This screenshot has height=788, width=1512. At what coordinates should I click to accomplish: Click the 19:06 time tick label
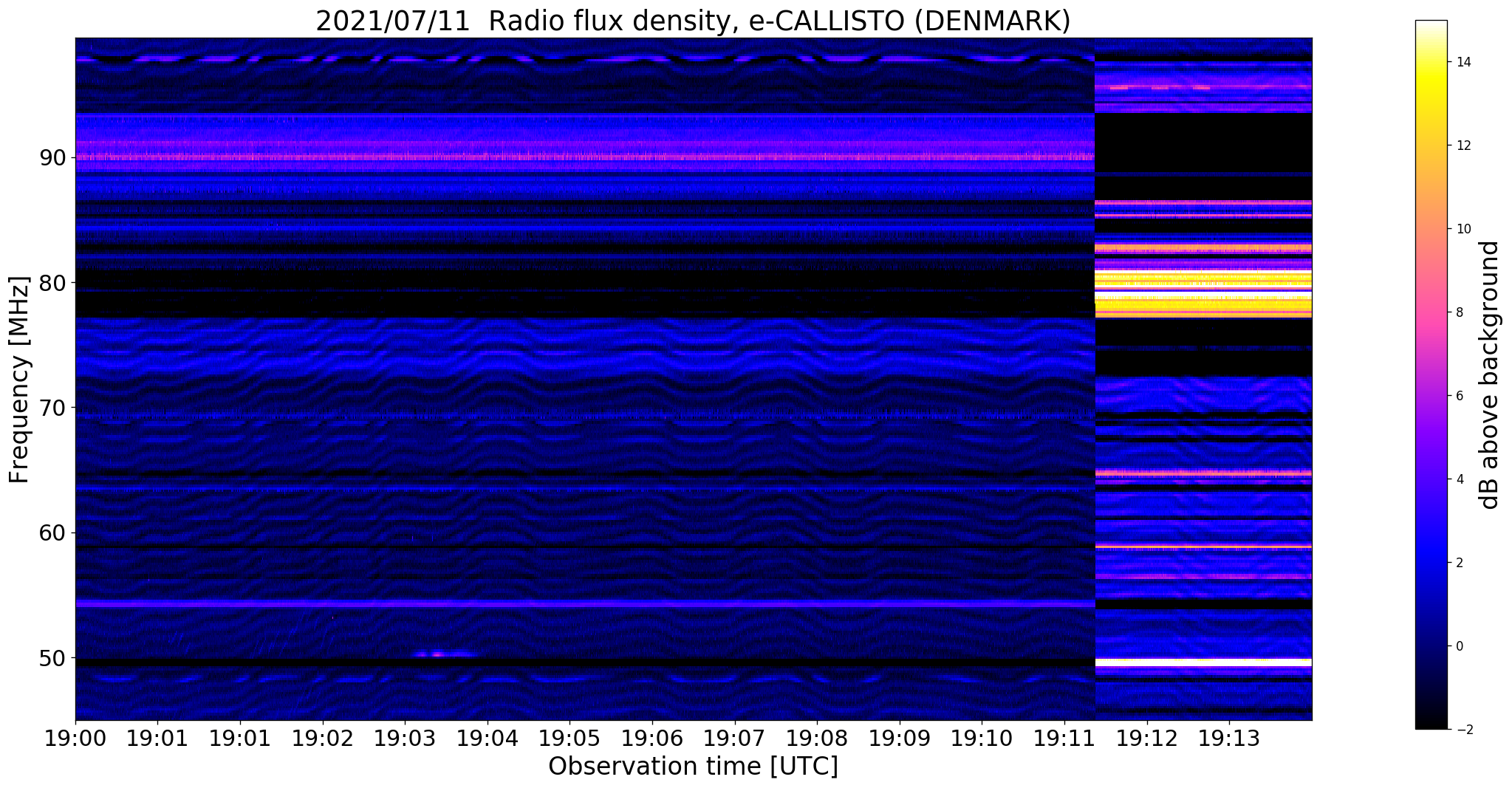651,739
